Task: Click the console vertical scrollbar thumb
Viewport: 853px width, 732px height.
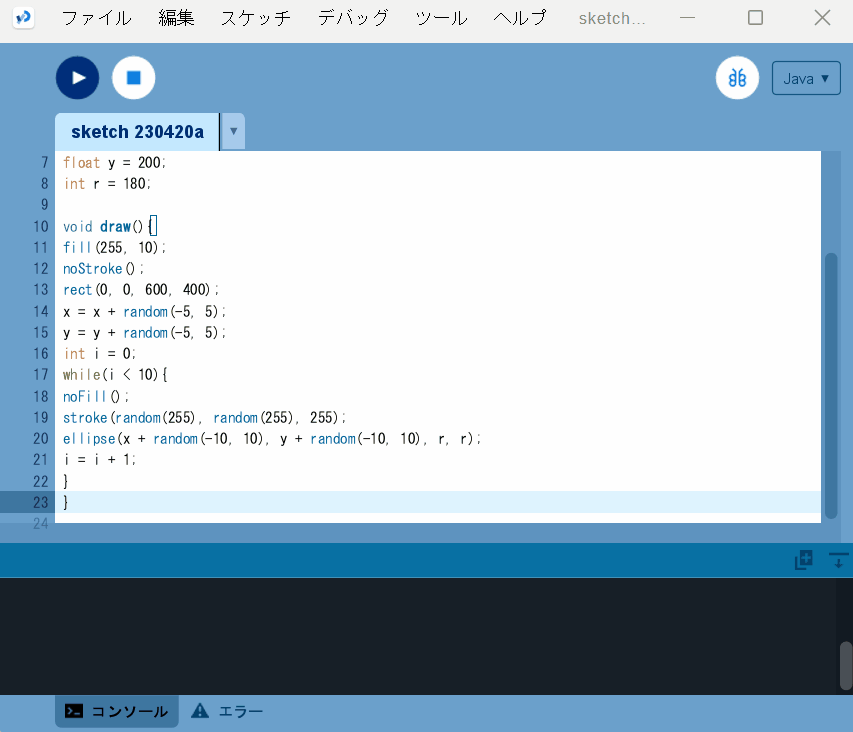Action: point(846,665)
